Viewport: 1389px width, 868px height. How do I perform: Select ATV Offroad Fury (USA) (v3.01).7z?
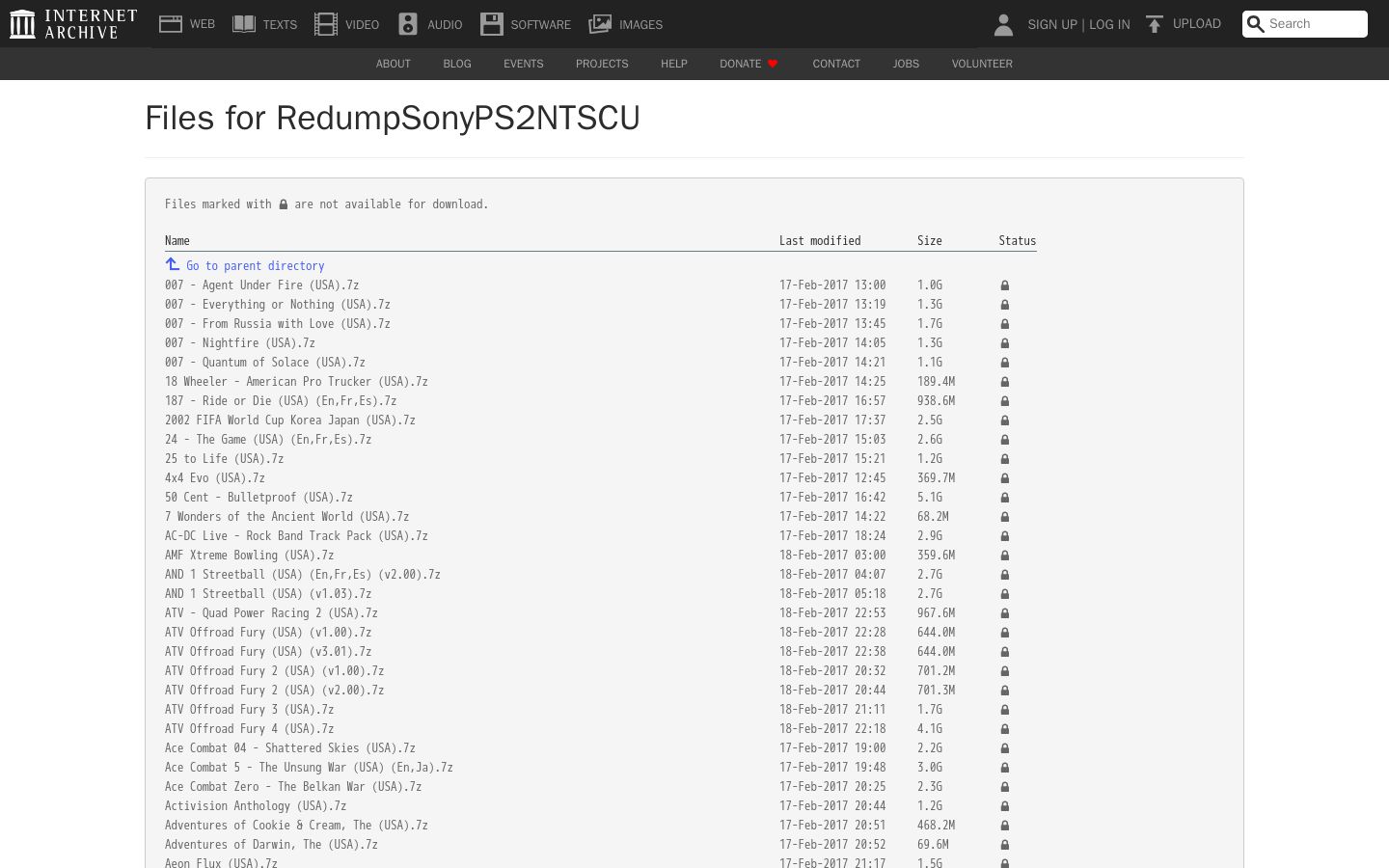coord(268,652)
